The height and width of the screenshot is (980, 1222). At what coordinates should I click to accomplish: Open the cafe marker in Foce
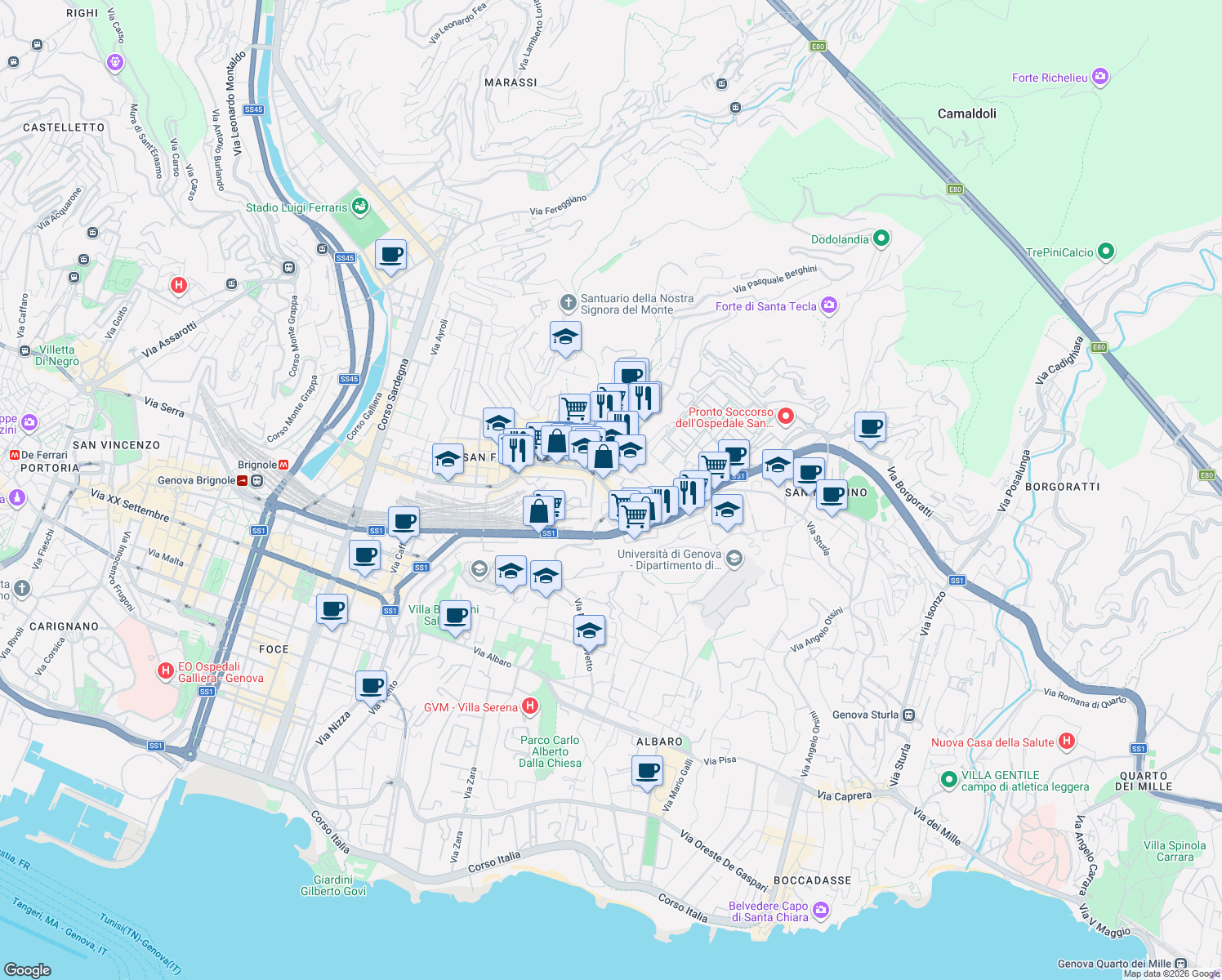[332, 609]
